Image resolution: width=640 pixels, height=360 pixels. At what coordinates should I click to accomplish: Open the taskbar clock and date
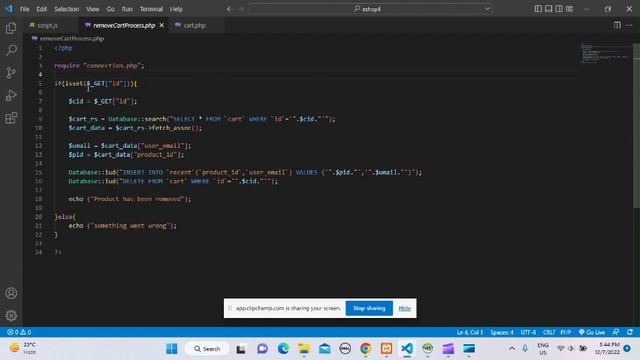608,349
